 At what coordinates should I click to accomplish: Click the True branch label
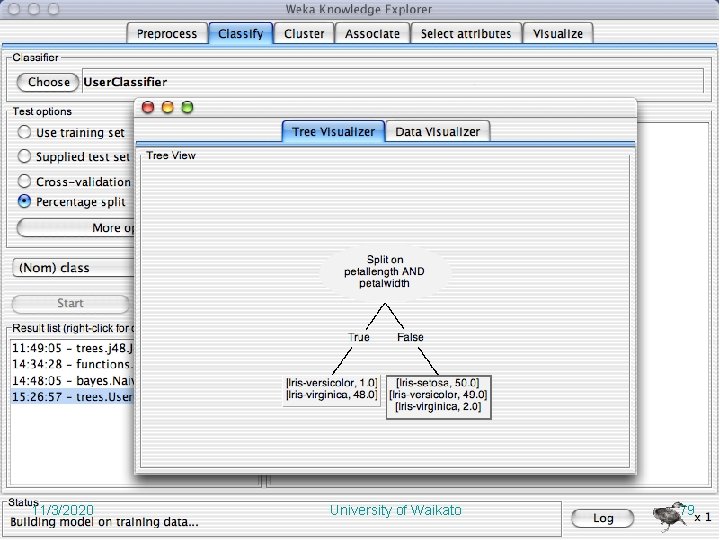(359, 338)
